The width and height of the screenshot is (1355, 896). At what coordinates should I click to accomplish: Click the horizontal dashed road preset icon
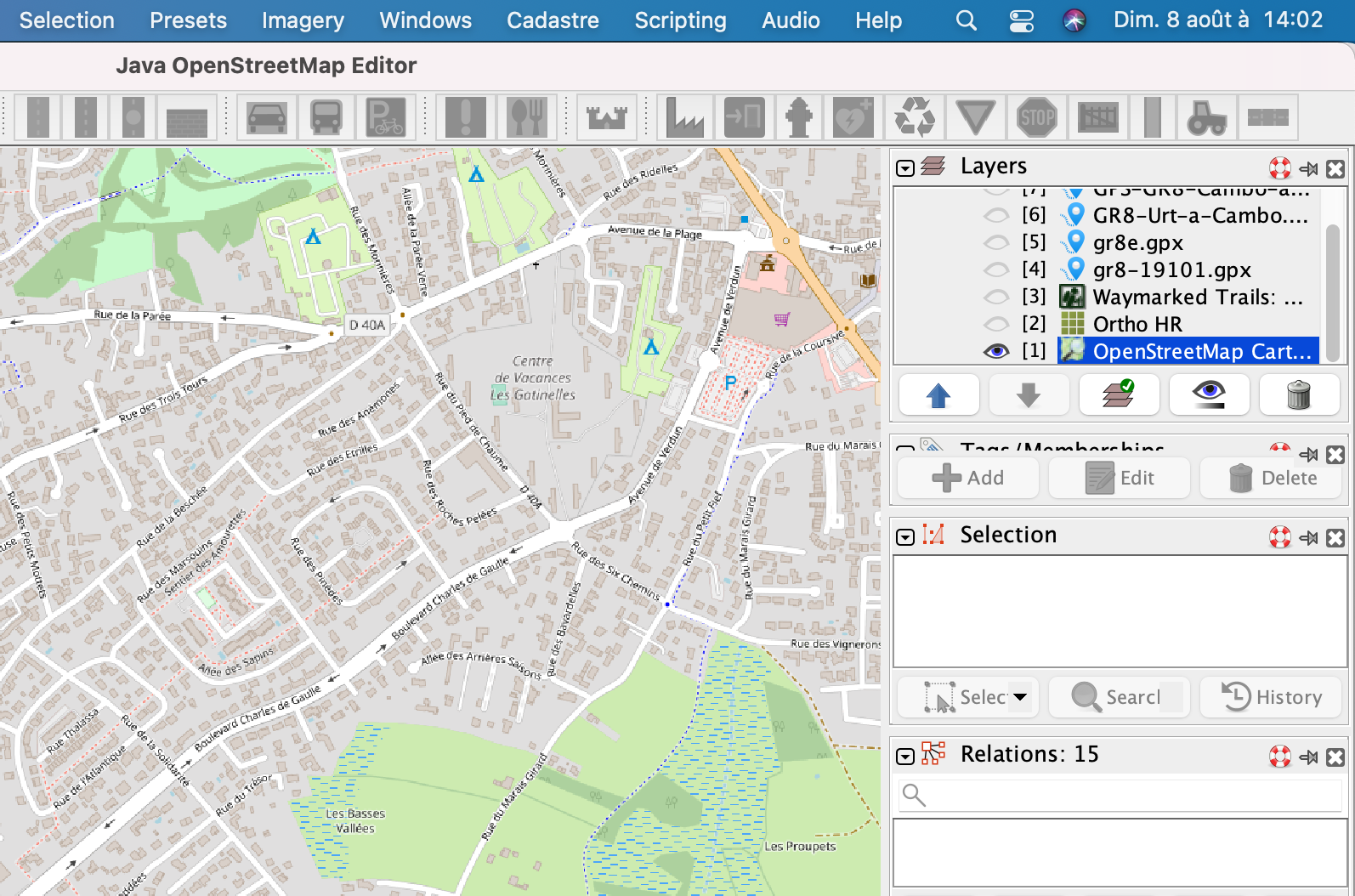[1268, 117]
